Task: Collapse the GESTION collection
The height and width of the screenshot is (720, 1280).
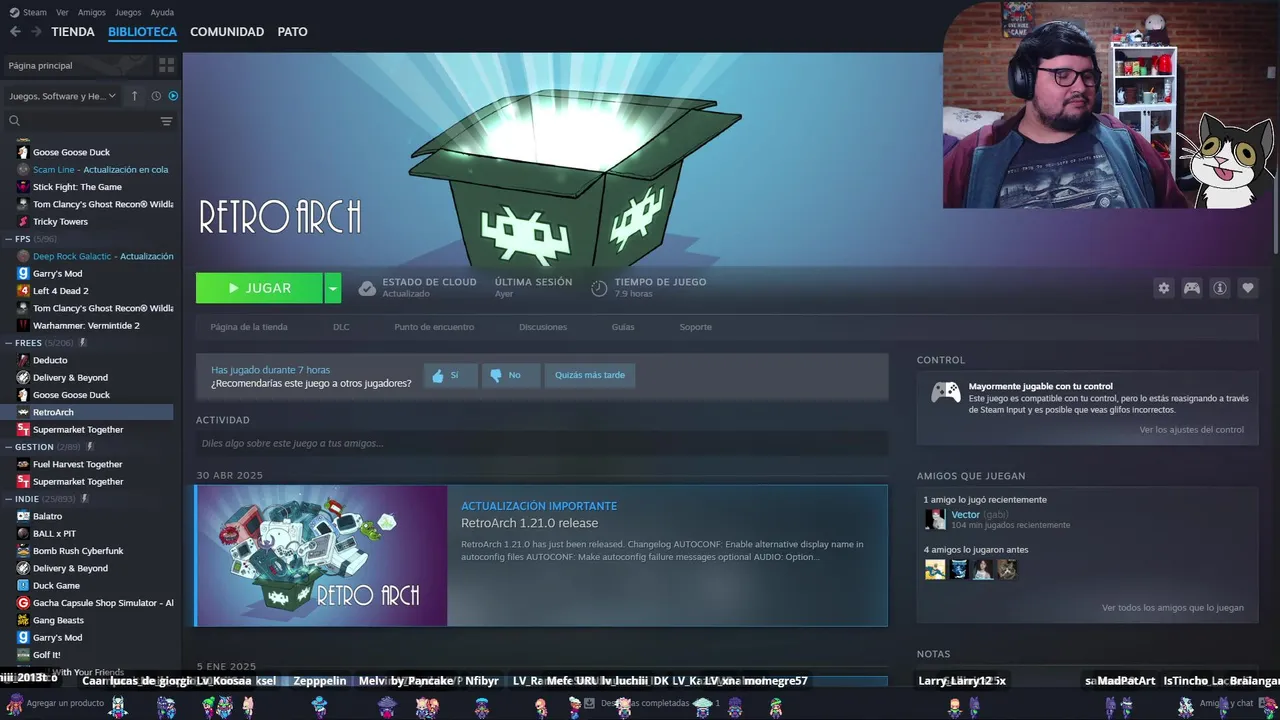Action: pyautogui.click(x=8, y=447)
